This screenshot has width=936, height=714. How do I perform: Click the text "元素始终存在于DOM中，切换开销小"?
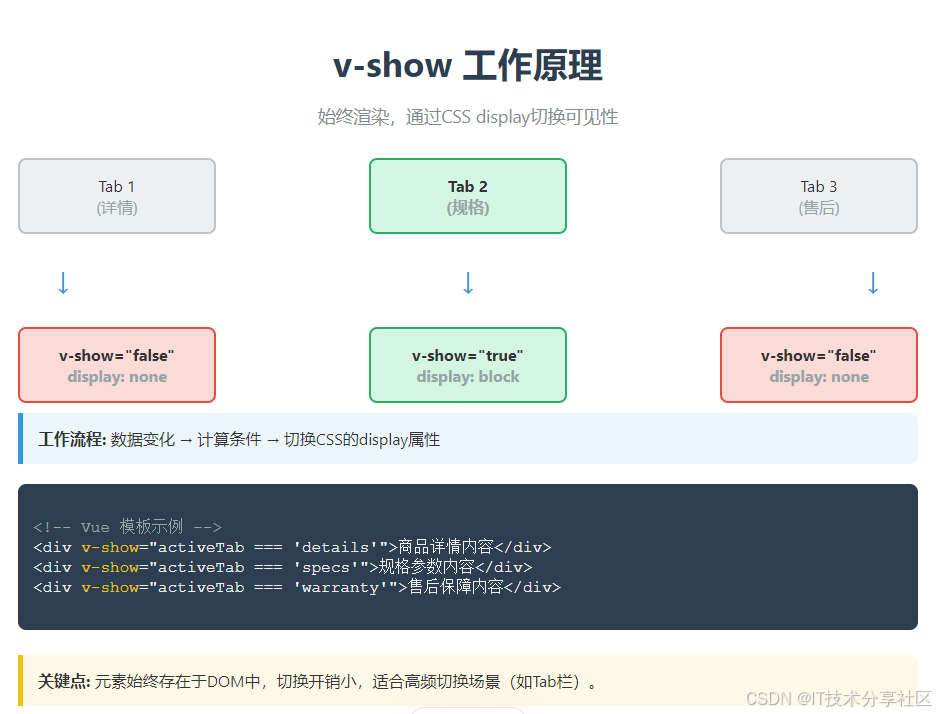(x=226, y=681)
